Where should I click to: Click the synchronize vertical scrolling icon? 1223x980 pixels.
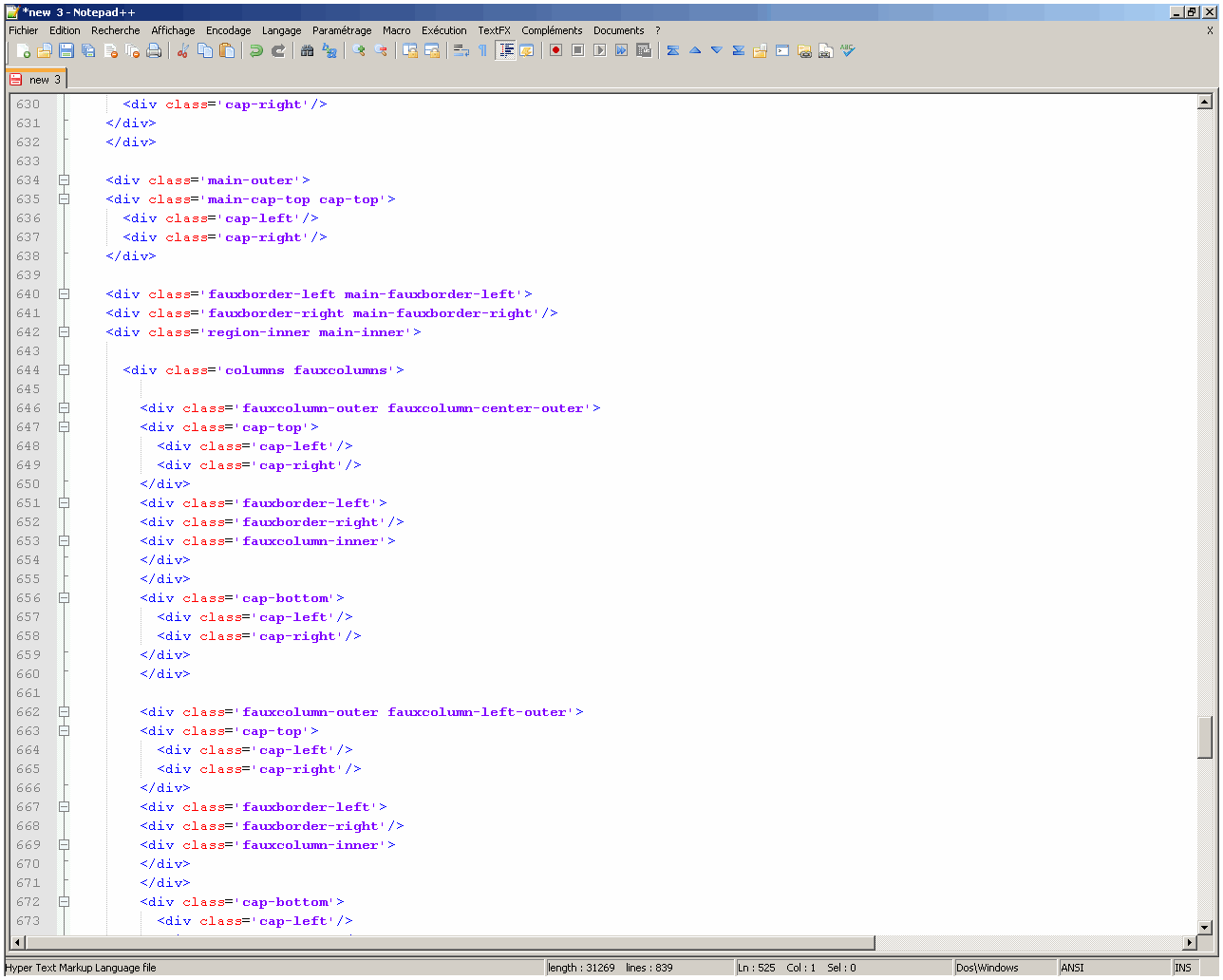[410, 50]
